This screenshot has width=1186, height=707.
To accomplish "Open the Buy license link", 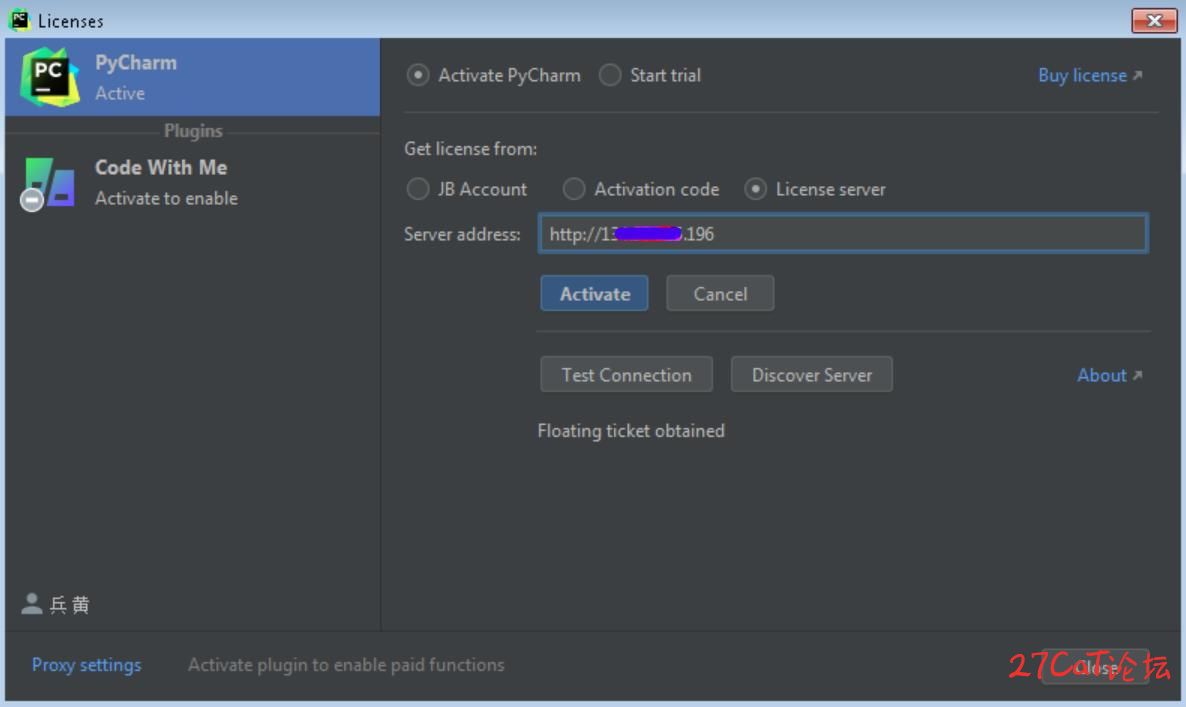I will coord(1090,76).
